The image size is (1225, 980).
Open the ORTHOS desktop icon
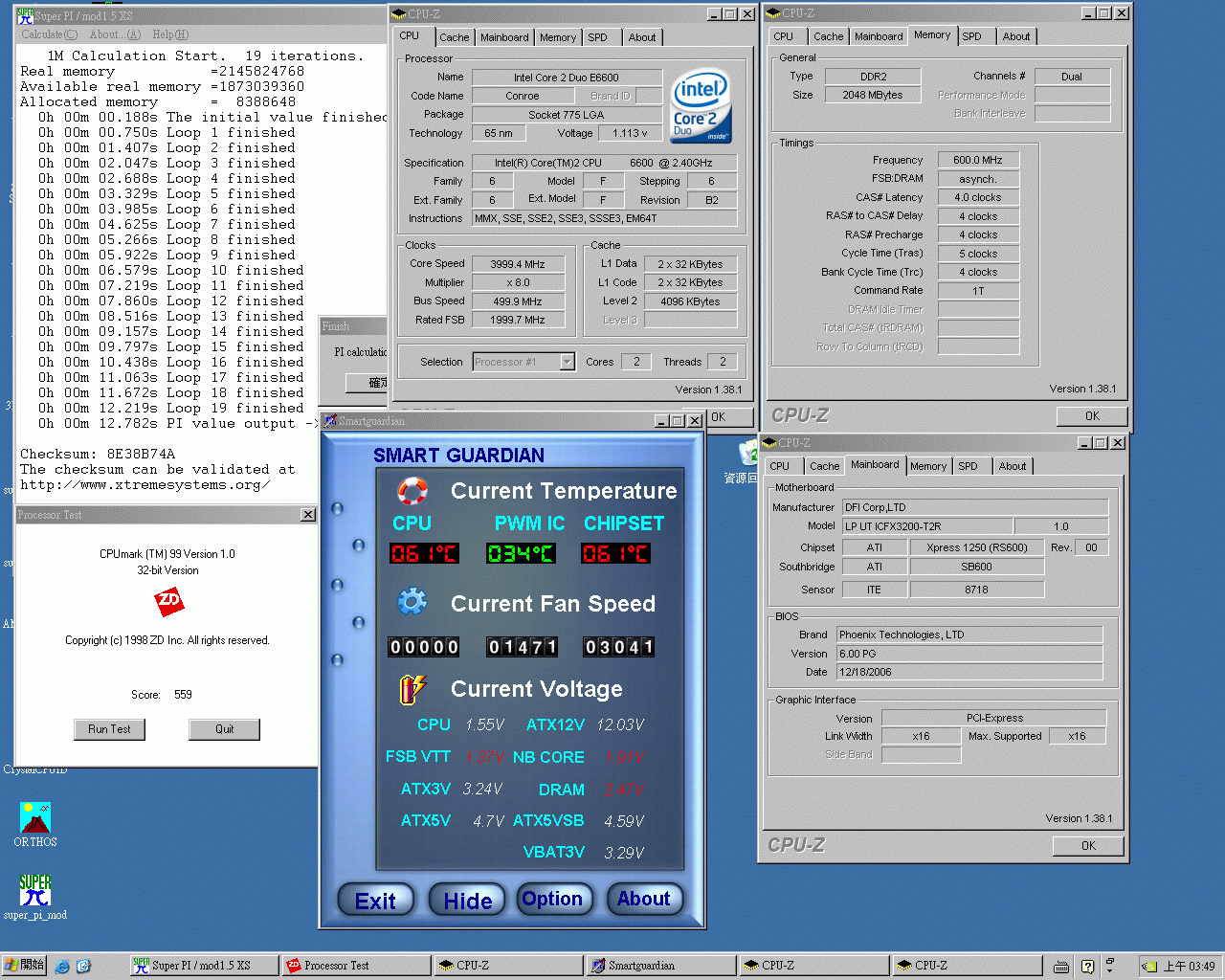(x=35, y=825)
